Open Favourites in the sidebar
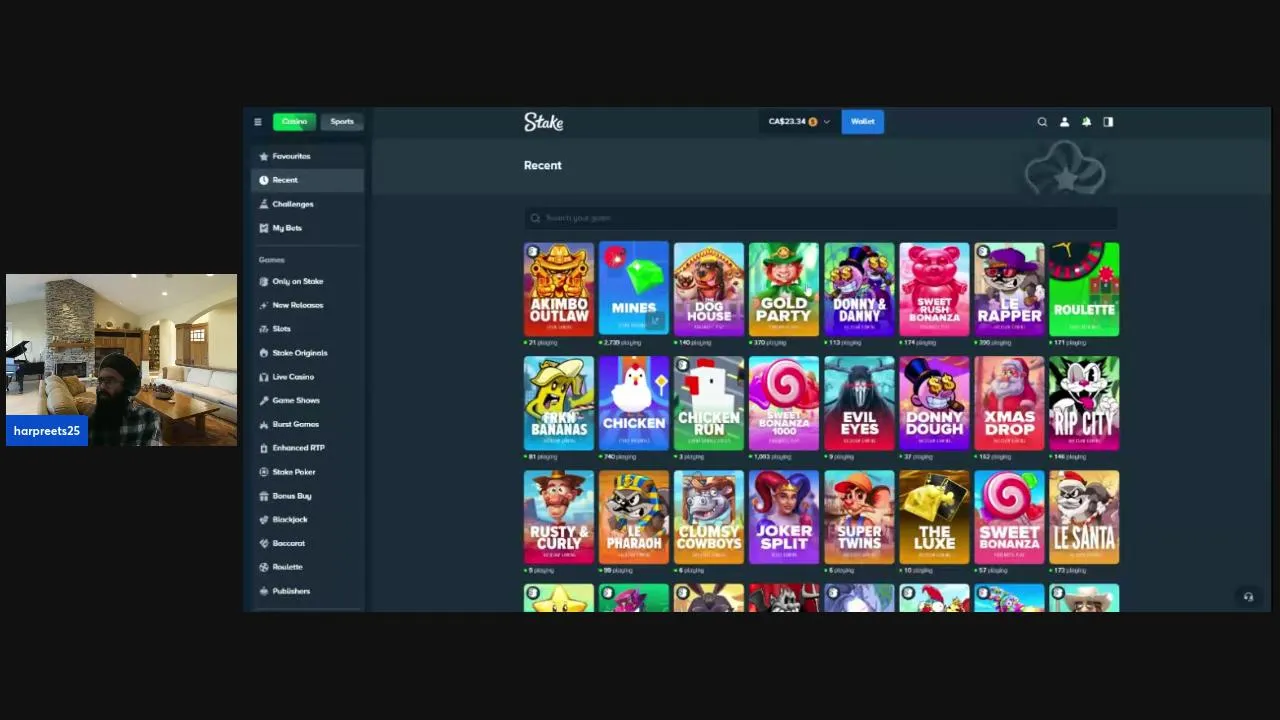Viewport: 1280px width, 720px height. 307,156
